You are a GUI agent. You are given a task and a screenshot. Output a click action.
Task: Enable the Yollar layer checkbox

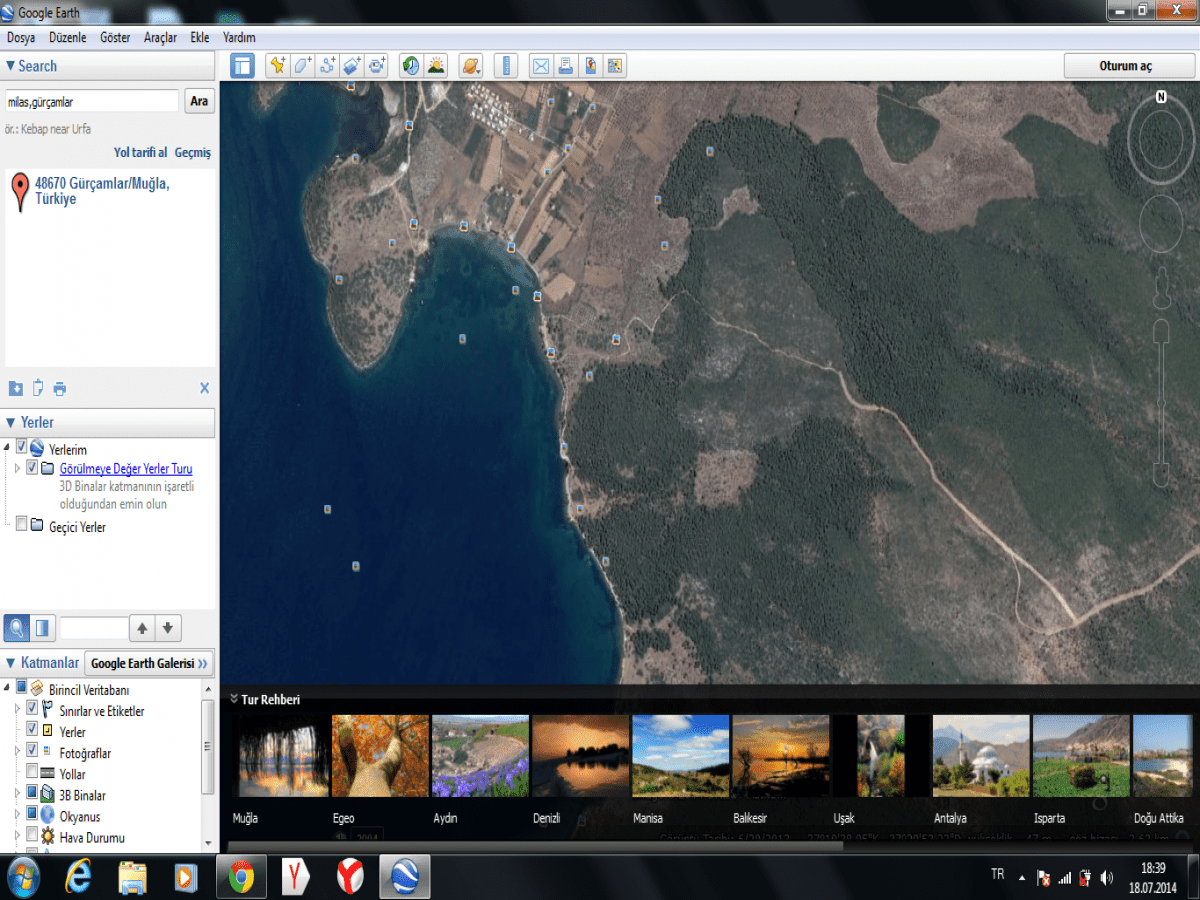point(32,773)
